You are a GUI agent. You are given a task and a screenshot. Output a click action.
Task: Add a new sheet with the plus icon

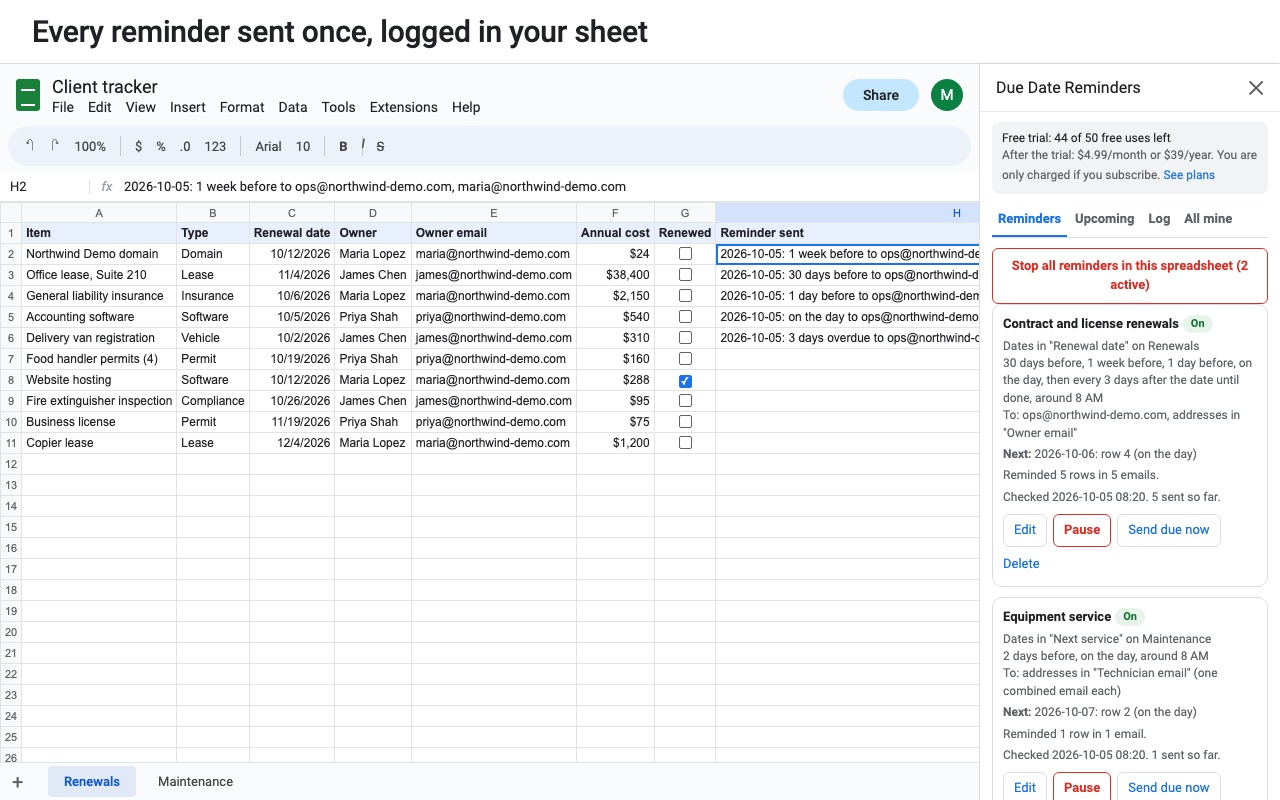[17, 782]
